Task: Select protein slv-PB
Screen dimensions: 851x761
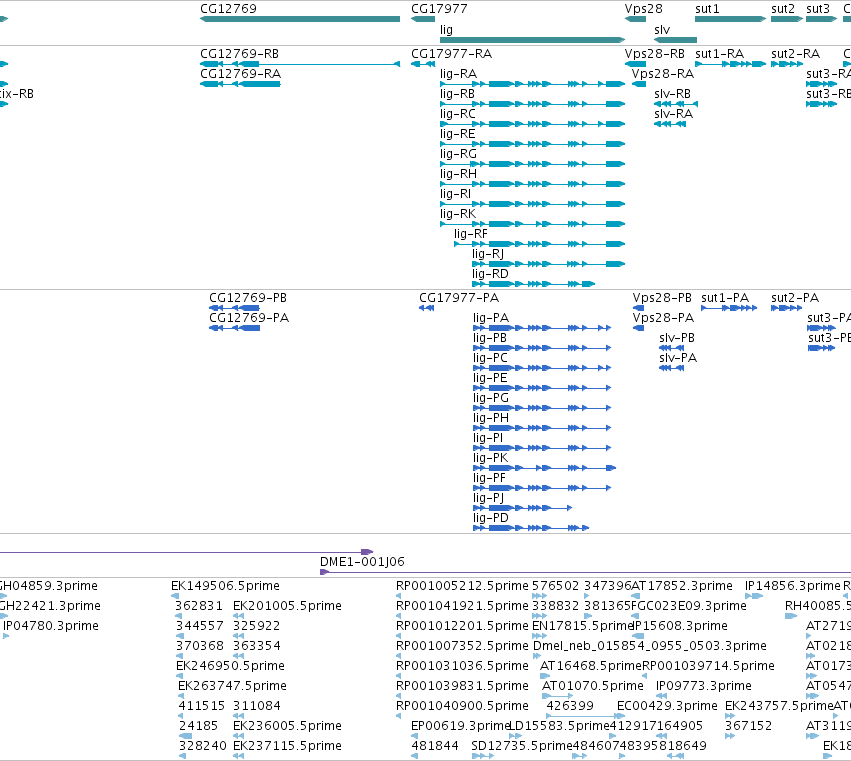Action: pyautogui.click(x=671, y=348)
